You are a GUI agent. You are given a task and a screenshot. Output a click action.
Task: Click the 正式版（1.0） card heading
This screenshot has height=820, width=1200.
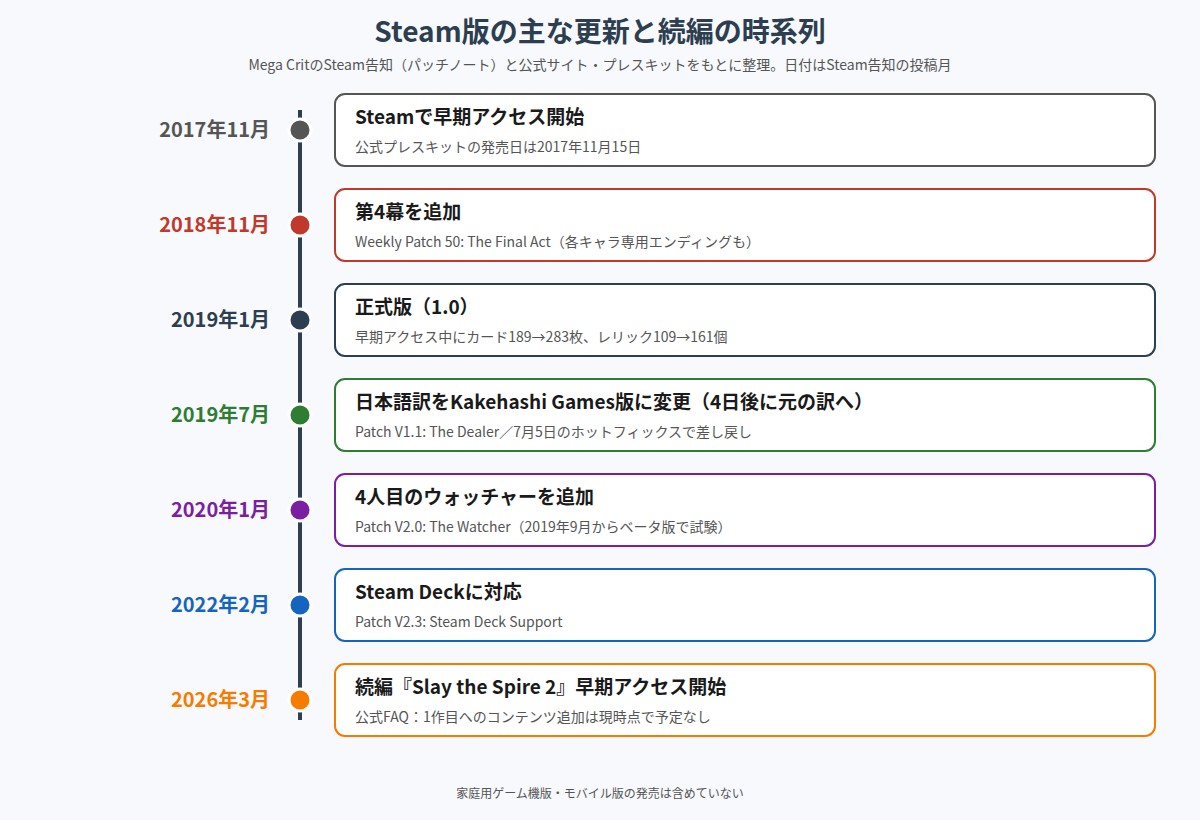point(412,307)
